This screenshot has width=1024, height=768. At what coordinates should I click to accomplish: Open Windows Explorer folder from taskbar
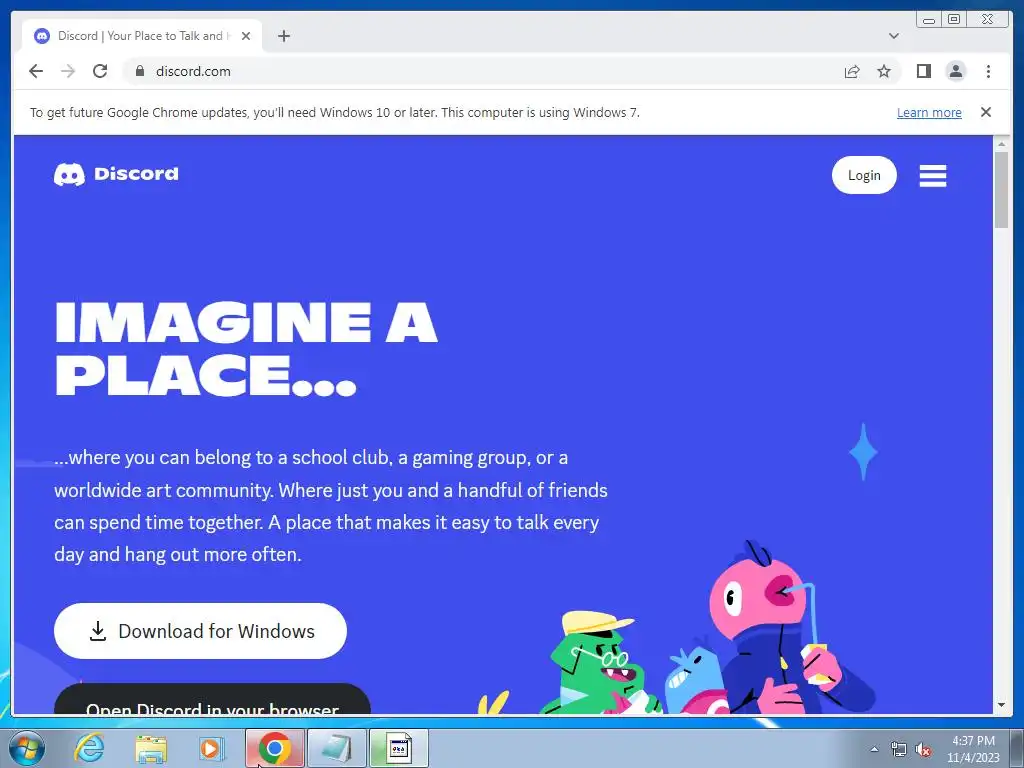(151, 748)
